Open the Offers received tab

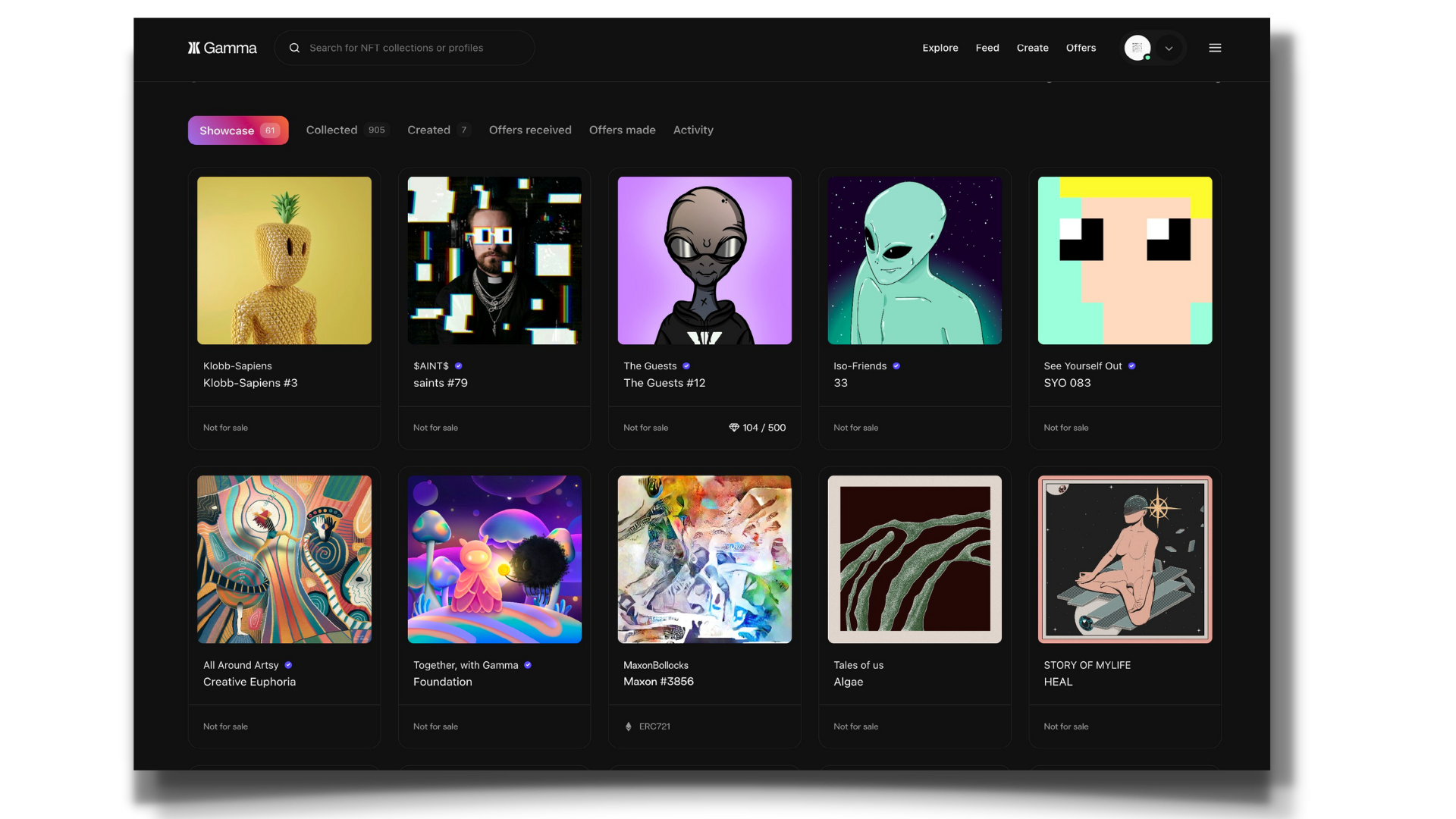tap(530, 130)
